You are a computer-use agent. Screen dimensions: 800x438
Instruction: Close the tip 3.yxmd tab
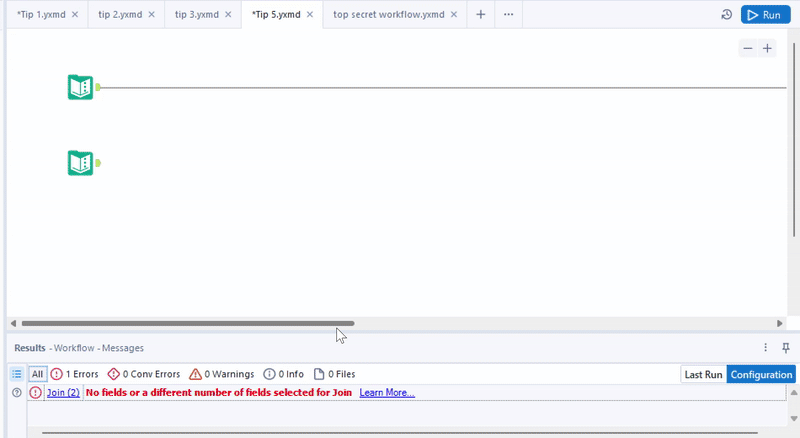[228, 14]
